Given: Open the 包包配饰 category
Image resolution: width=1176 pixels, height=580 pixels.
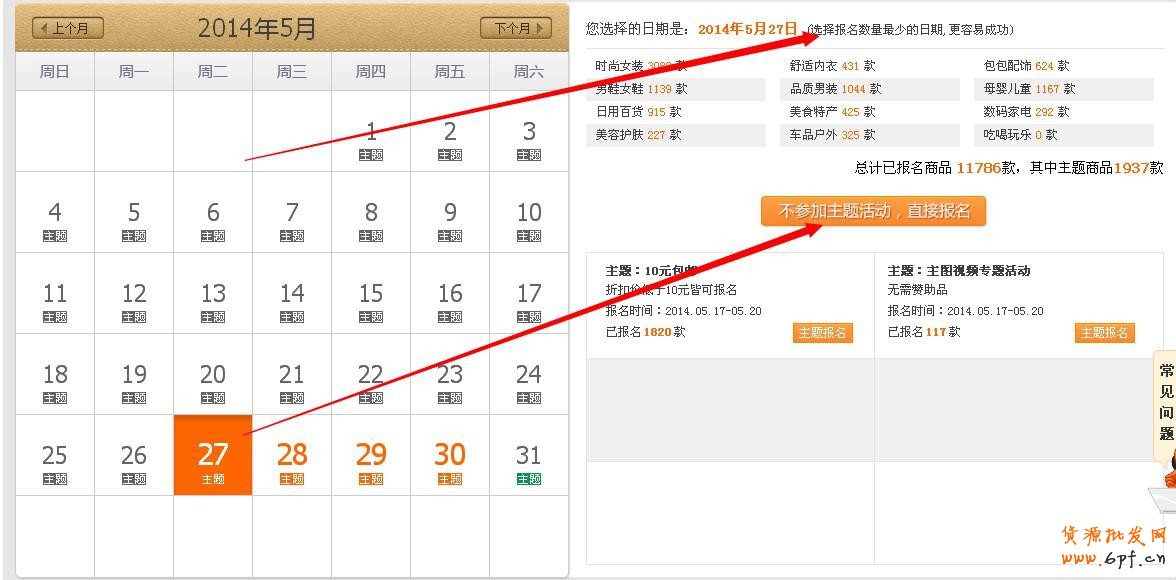Looking at the screenshot, I should 1008,66.
